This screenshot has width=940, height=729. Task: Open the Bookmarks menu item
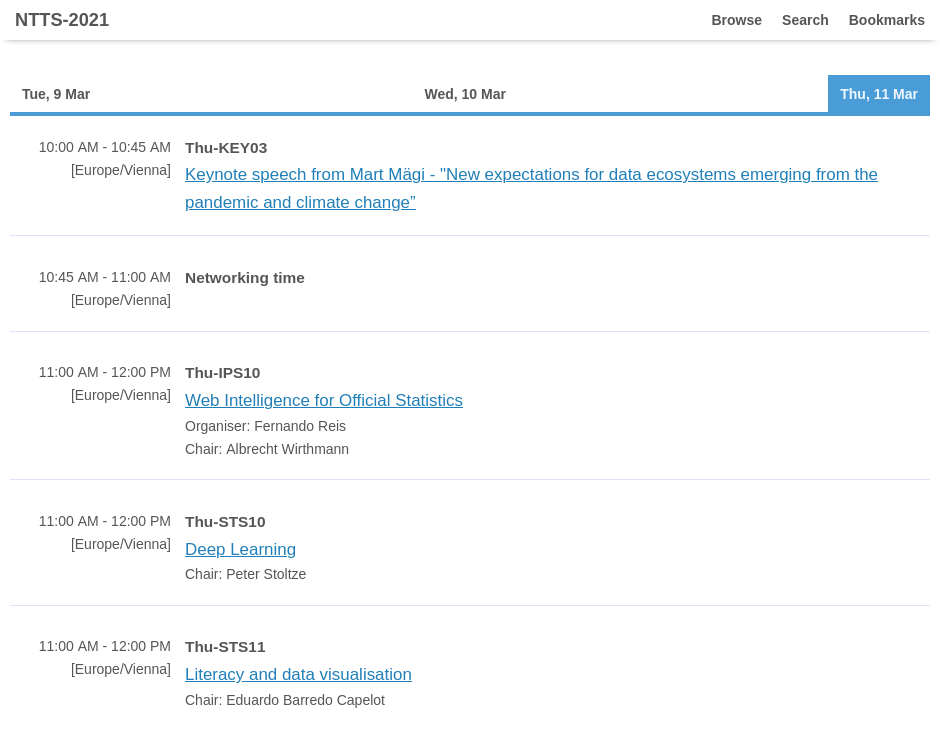[x=887, y=20]
